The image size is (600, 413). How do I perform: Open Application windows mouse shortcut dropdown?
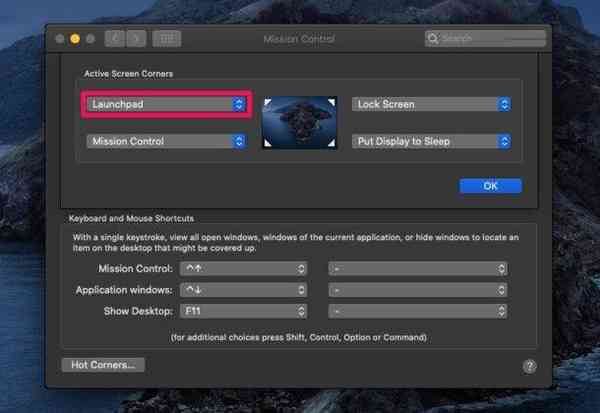coord(418,290)
